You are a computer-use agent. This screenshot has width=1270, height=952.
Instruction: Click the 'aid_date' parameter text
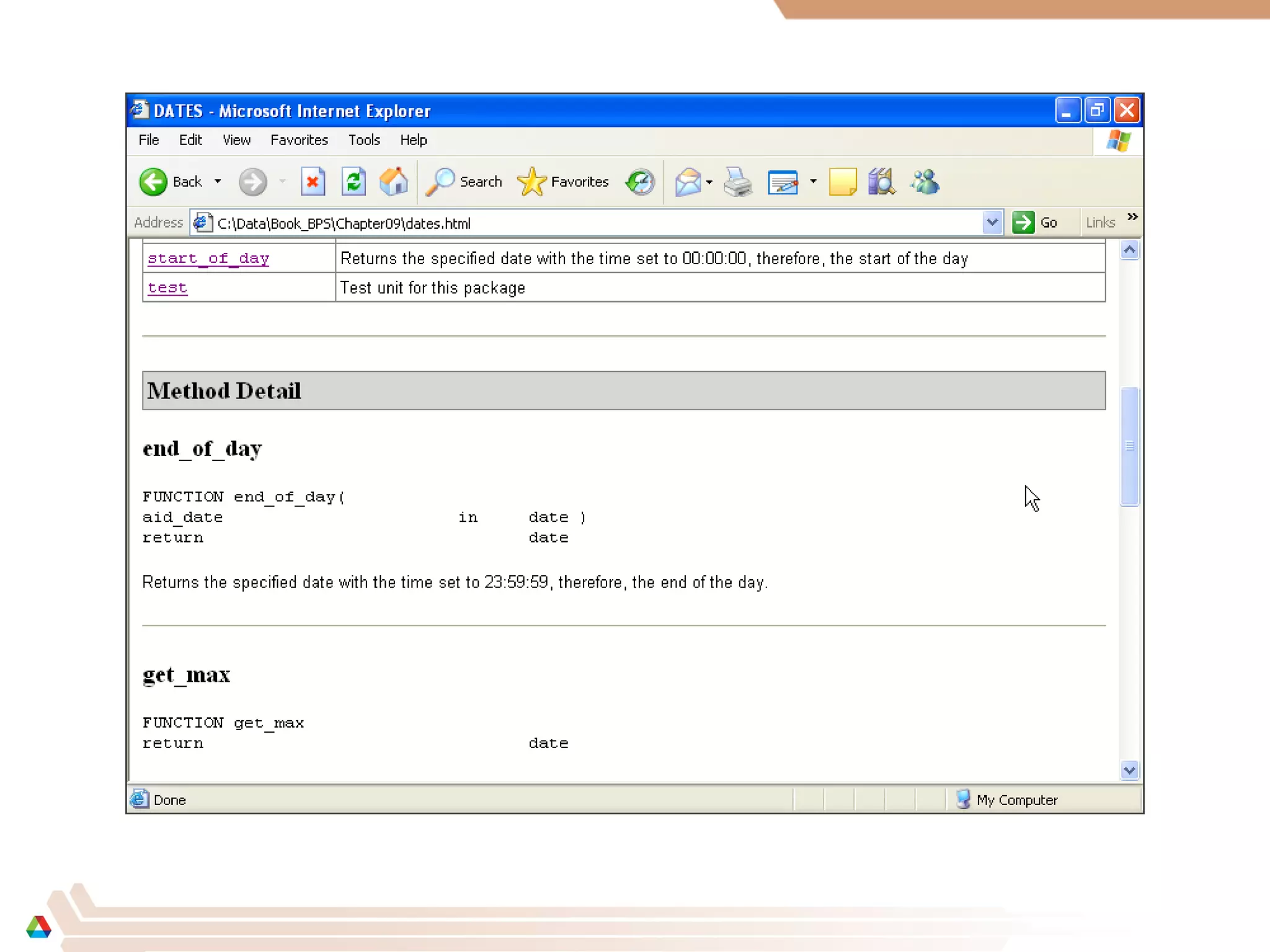pyautogui.click(x=182, y=518)
